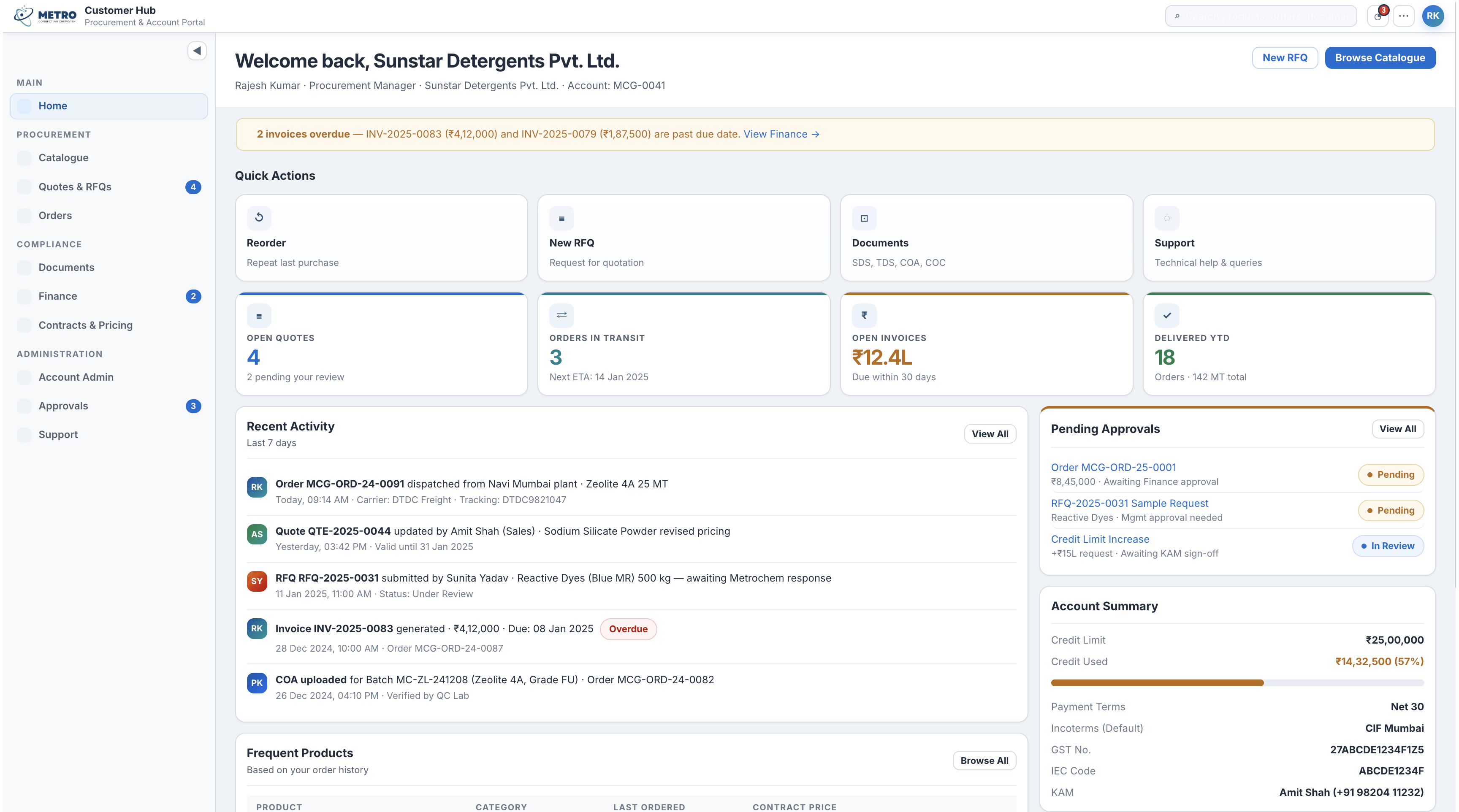
Task: Click the Documents quick action icon
Action: point(864,218)
